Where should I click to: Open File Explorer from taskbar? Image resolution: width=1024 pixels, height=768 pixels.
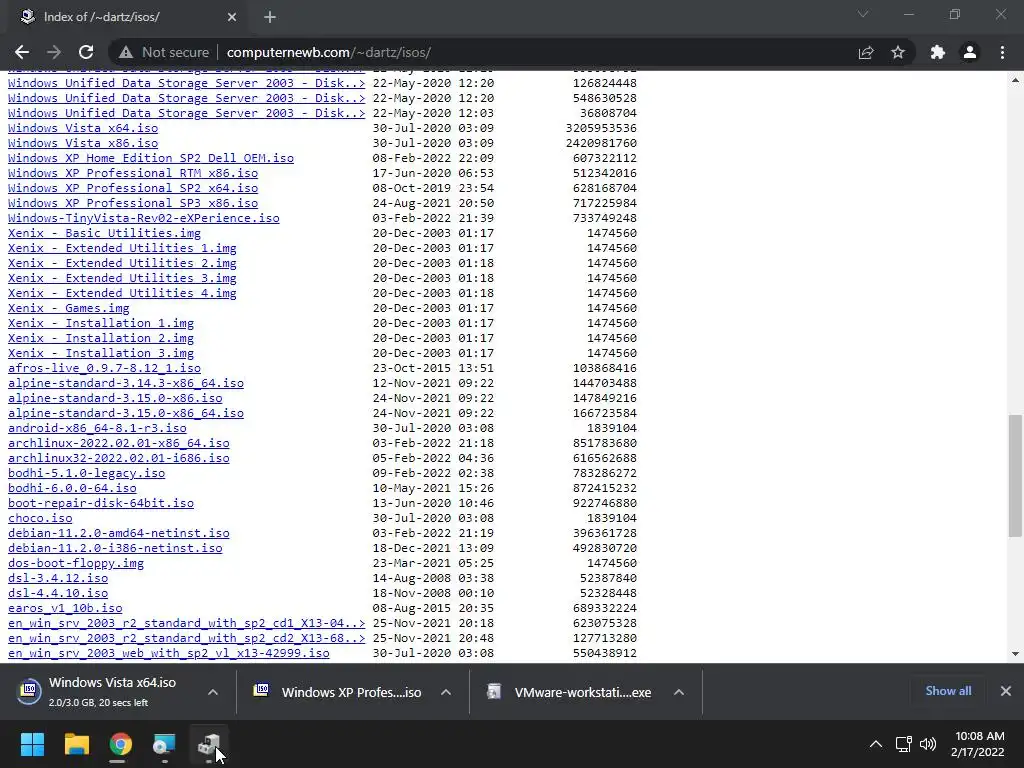click(76, 744)
